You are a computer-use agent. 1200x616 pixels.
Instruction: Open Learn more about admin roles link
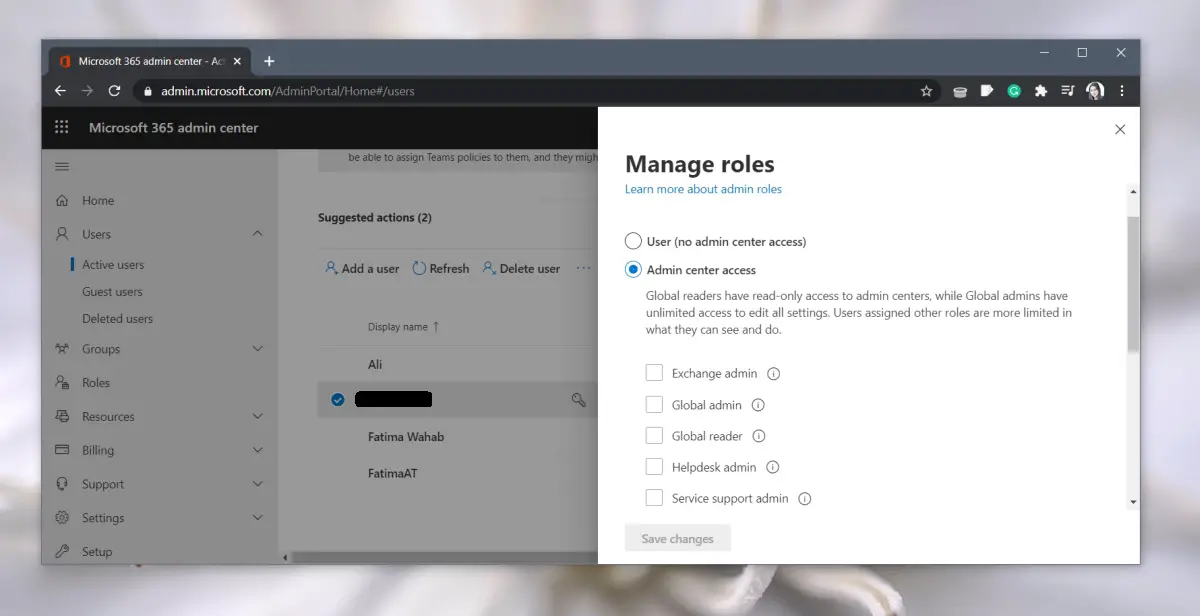[703, 189]
